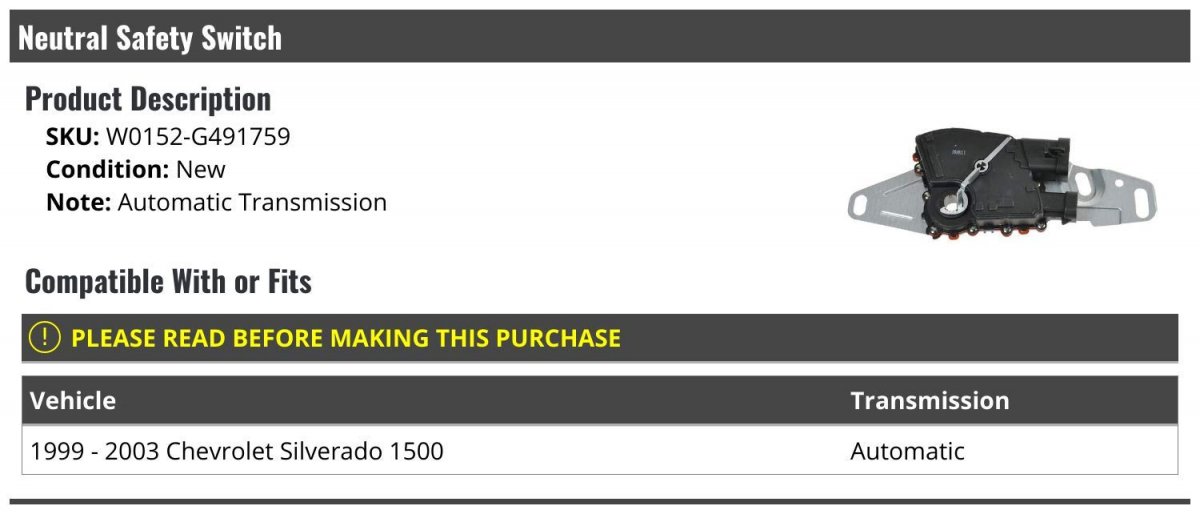Image resolution: width=1200 pixels, height=514 pixels.
Task: Click the Automatic transmission table cell
Action: tap(907, 451)
